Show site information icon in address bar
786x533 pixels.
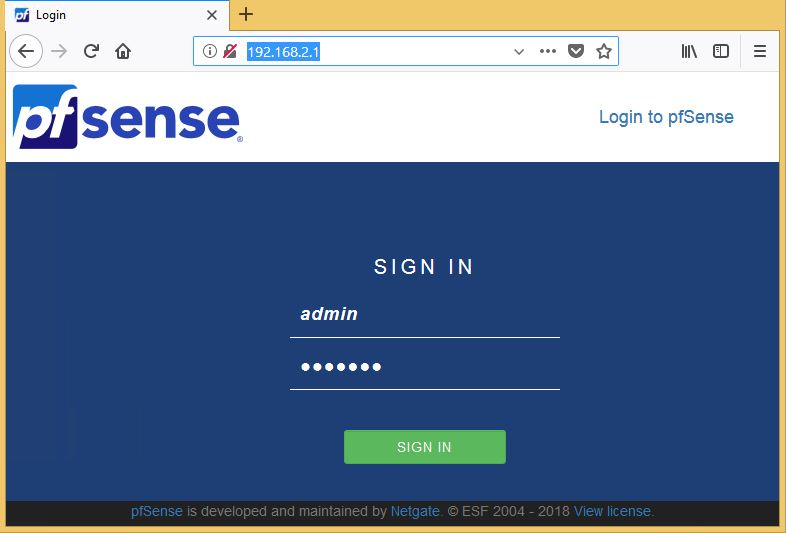[x=210, y=51]
